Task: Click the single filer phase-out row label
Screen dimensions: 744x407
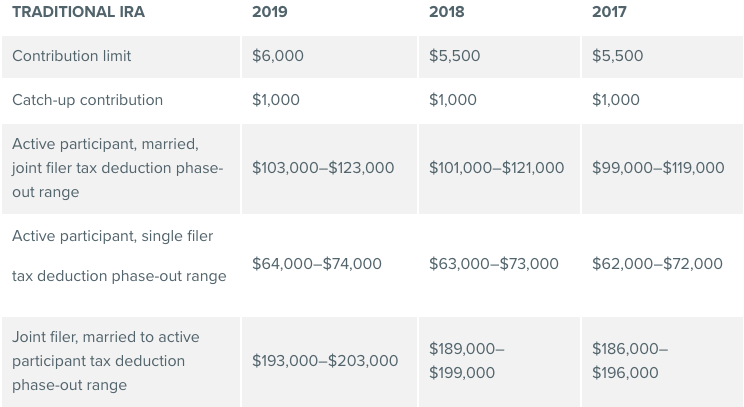Action: [118, 256]
